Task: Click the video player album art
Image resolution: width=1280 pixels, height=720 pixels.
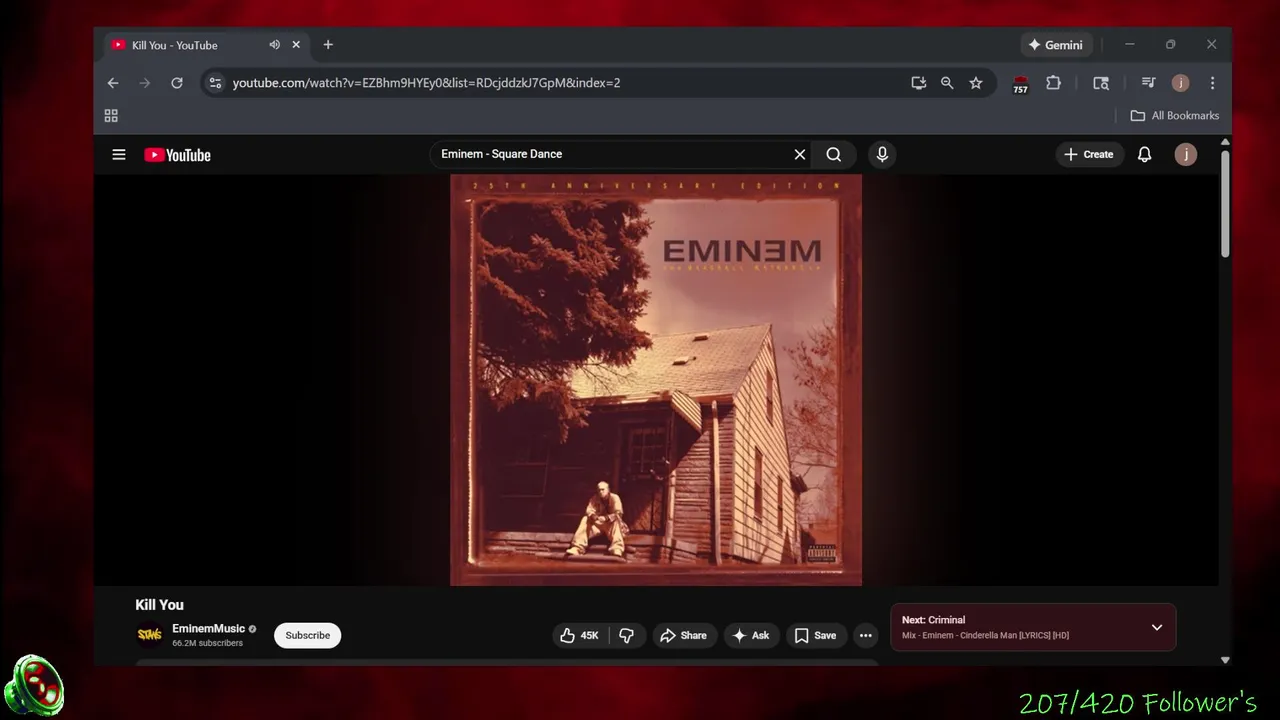Action: [656, 380]
